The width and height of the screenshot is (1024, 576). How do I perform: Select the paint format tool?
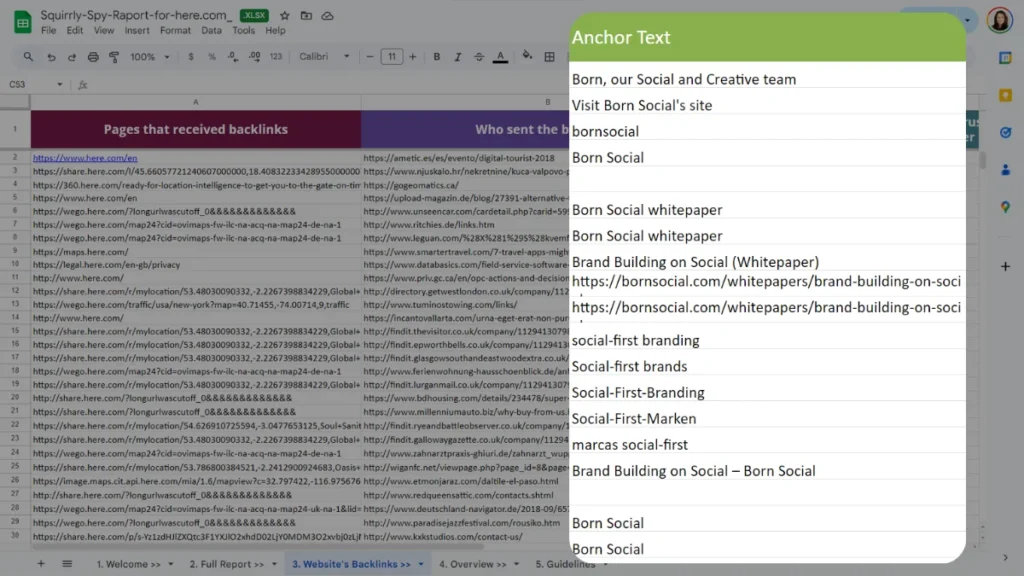[112, 57]
